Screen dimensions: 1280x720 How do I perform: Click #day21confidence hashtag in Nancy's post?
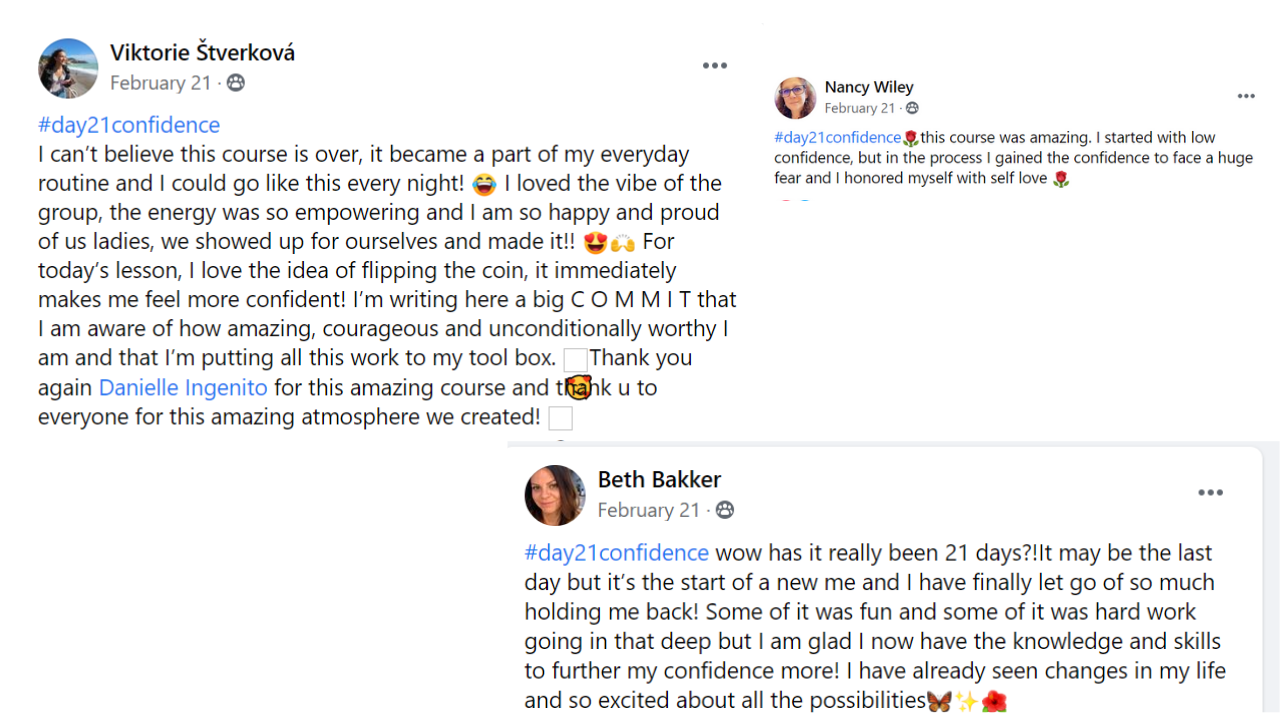tap(837, 138)
